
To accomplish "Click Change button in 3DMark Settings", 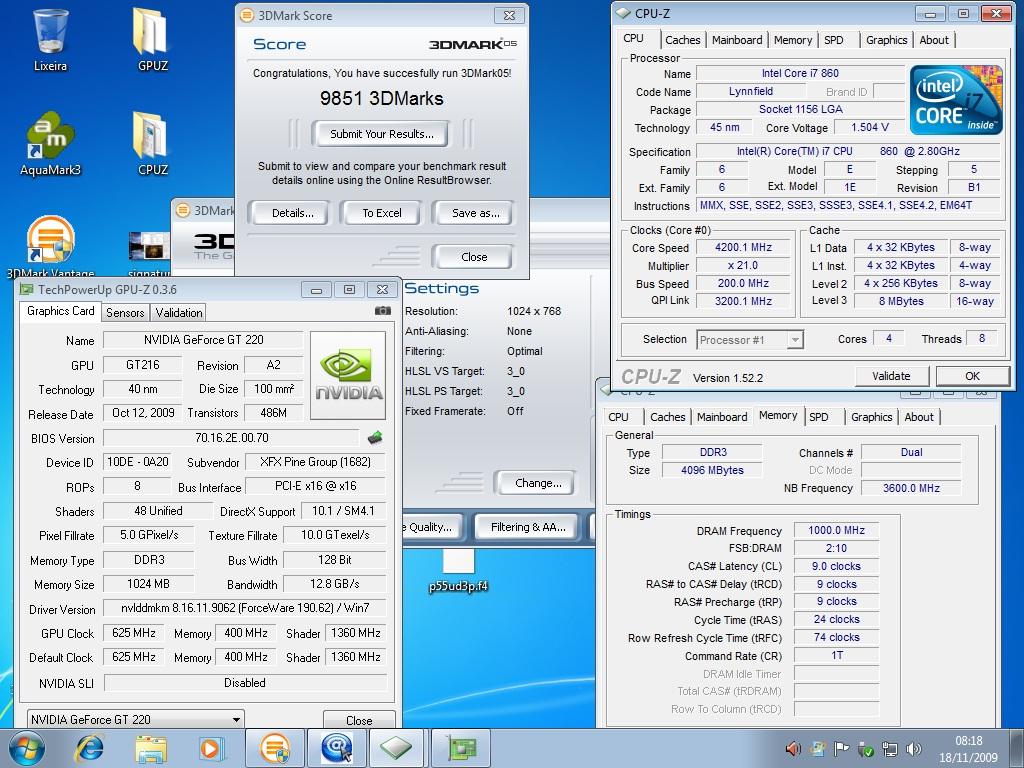I will coord(537,483).
